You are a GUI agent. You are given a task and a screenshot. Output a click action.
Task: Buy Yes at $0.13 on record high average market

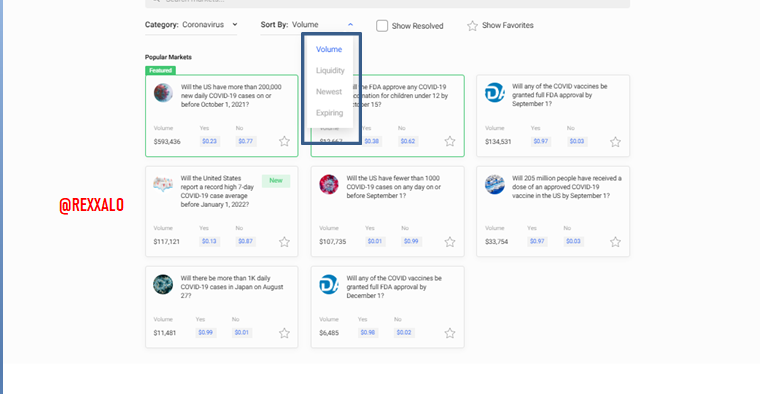[x=209, y=241]
